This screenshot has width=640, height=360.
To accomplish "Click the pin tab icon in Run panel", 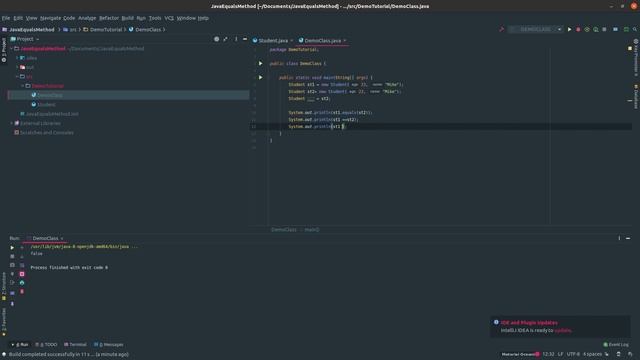I will pyautogui.click(x=12, y=304).
